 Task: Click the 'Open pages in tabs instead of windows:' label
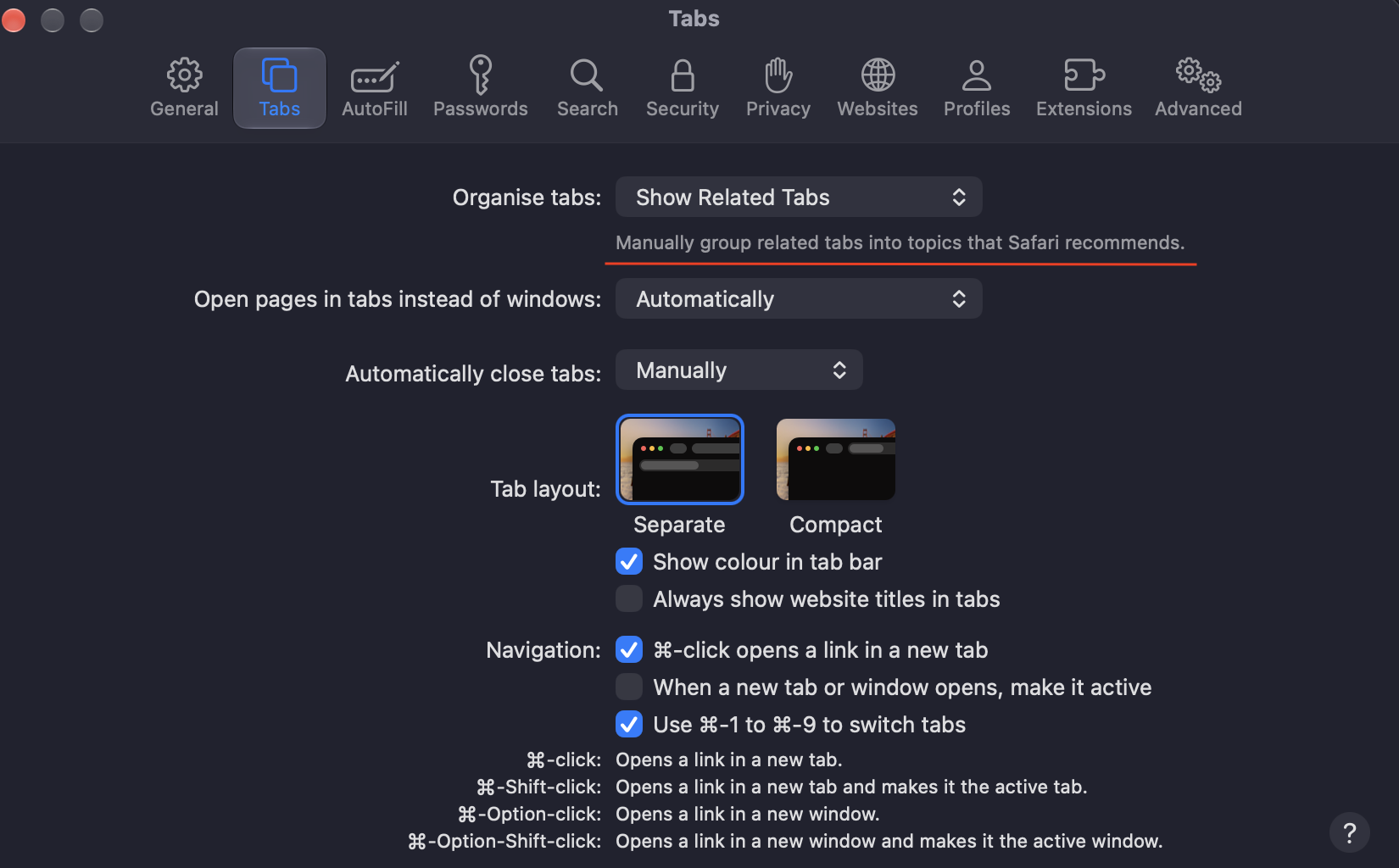point(398,299)
